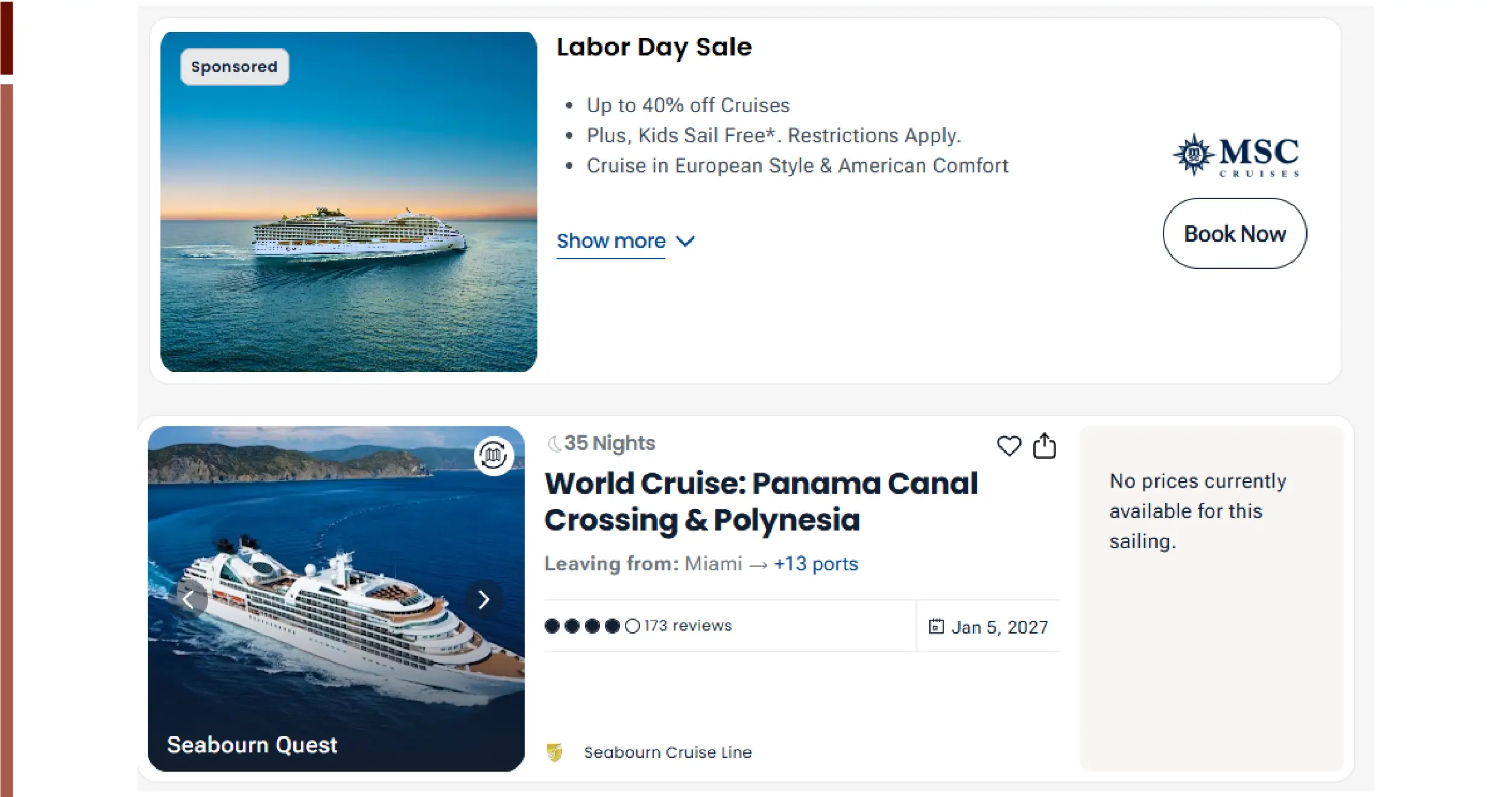The image size is (1512, 797).
Task: Click the Sponsored label on the ad
Action: pos(233,66)
